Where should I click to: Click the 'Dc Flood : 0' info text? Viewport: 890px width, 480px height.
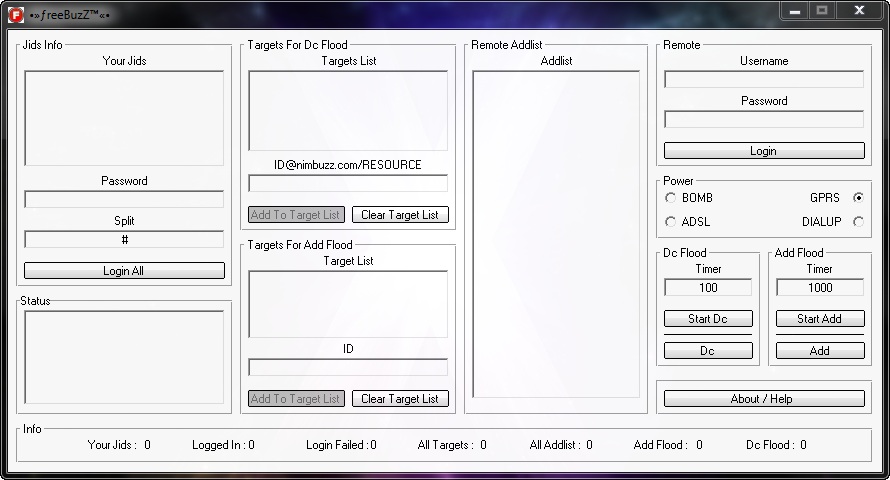776,445
